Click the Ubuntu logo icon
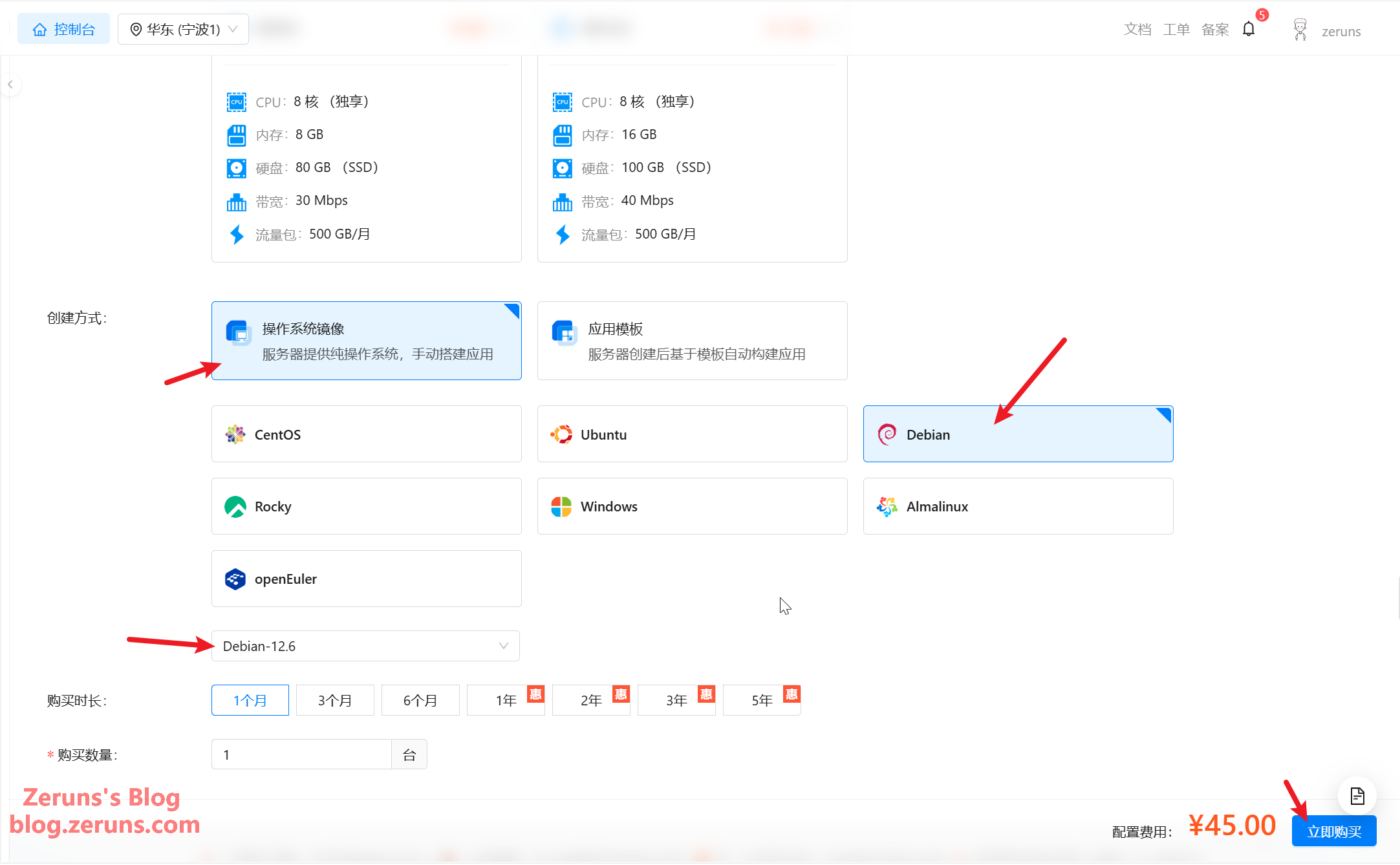This screenshot has width=1400, height=865. pos(561,434)
